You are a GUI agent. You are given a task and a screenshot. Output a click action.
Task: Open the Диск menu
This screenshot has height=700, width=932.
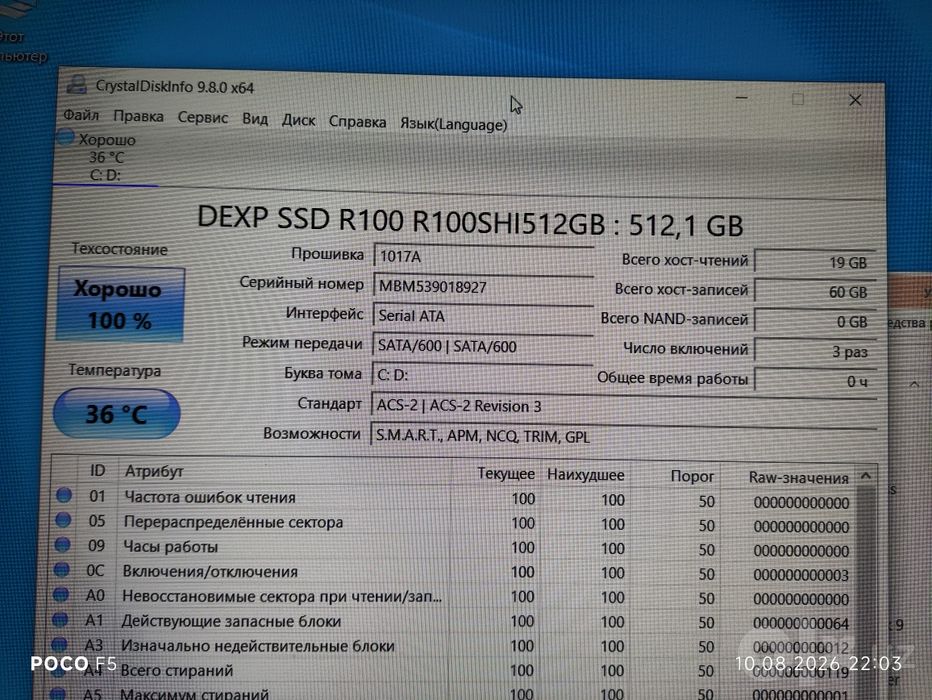(x=298, y=120)
